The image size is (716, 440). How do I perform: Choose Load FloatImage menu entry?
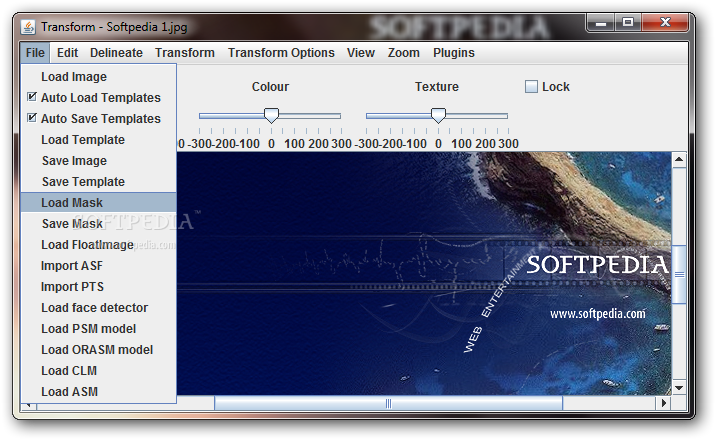tap(99, 245)
